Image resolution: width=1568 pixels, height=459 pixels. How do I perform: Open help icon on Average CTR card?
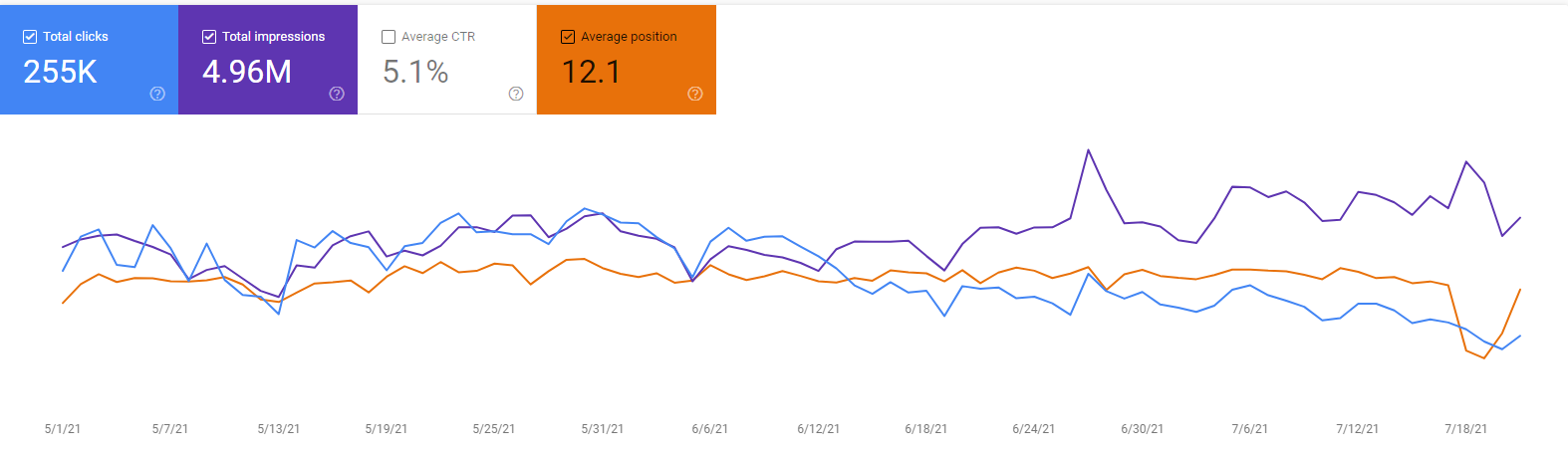tap(516, 94)
